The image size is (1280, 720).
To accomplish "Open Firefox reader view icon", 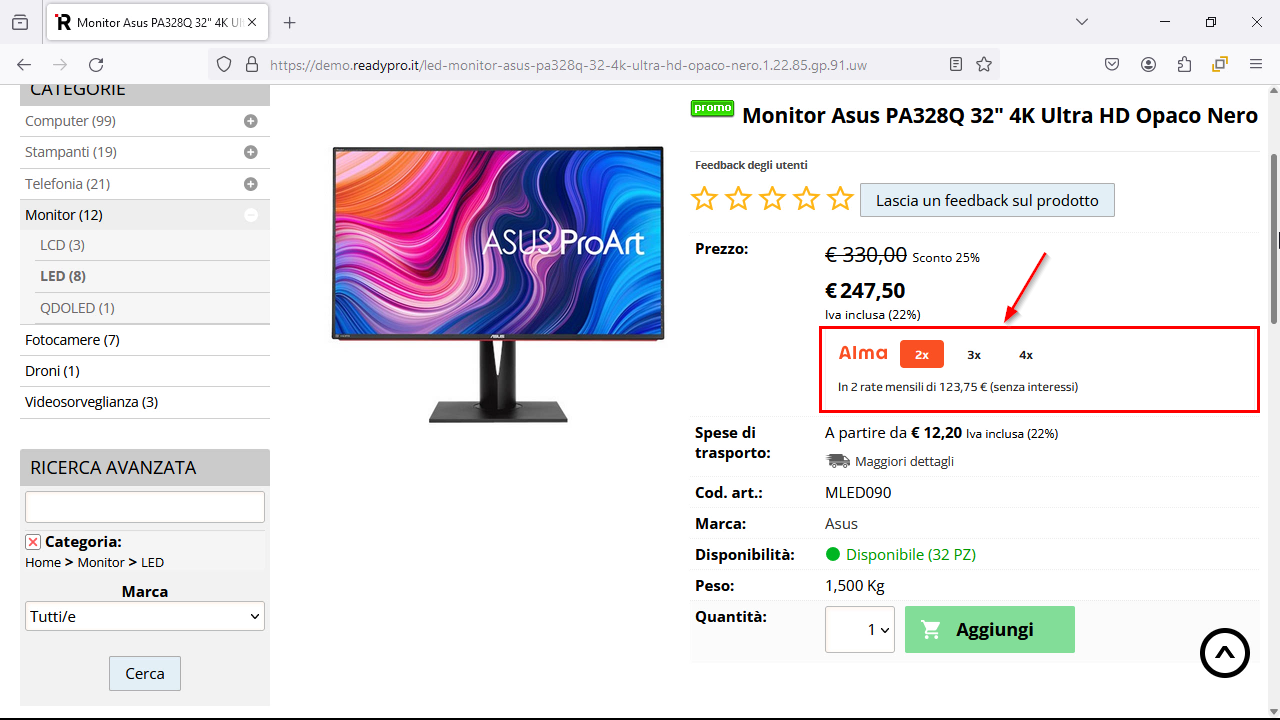I will 956,64.
